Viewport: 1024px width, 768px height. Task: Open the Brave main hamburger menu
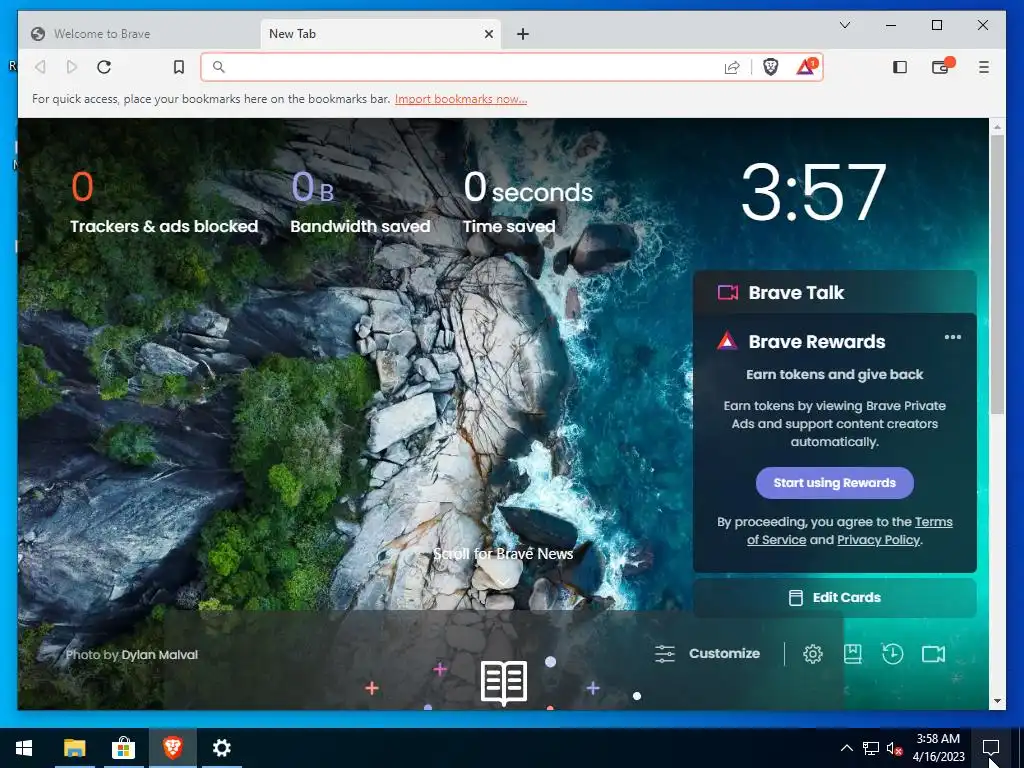(x=984, y=67)
